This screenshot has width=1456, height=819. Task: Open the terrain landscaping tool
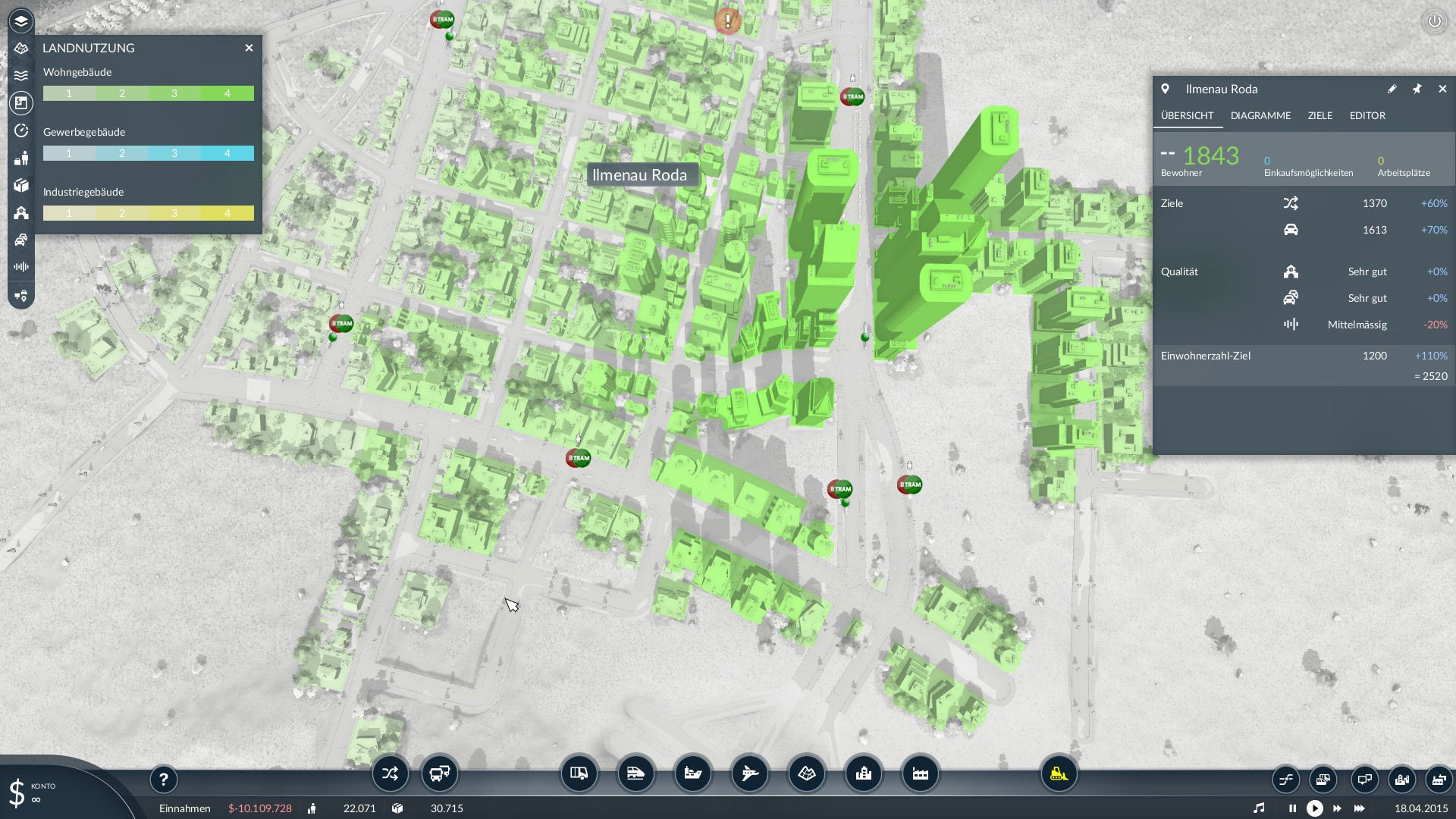[x=806, y=773]
